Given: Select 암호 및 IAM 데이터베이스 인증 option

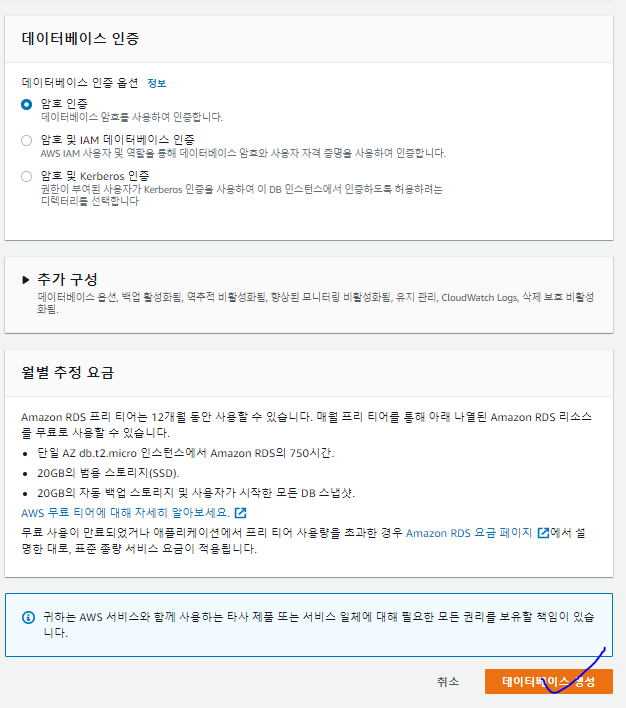Looking at the screenshot, I should [x=27, y=140].
